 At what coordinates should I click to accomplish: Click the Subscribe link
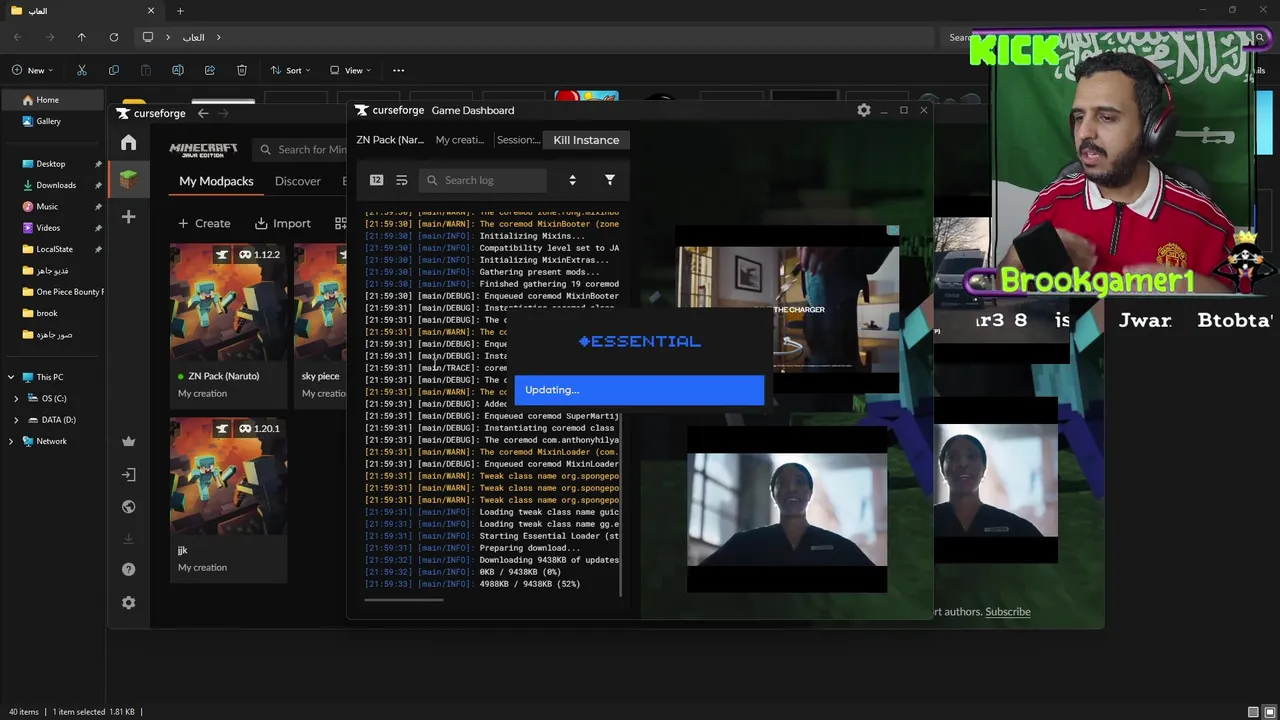(1008, 612)
